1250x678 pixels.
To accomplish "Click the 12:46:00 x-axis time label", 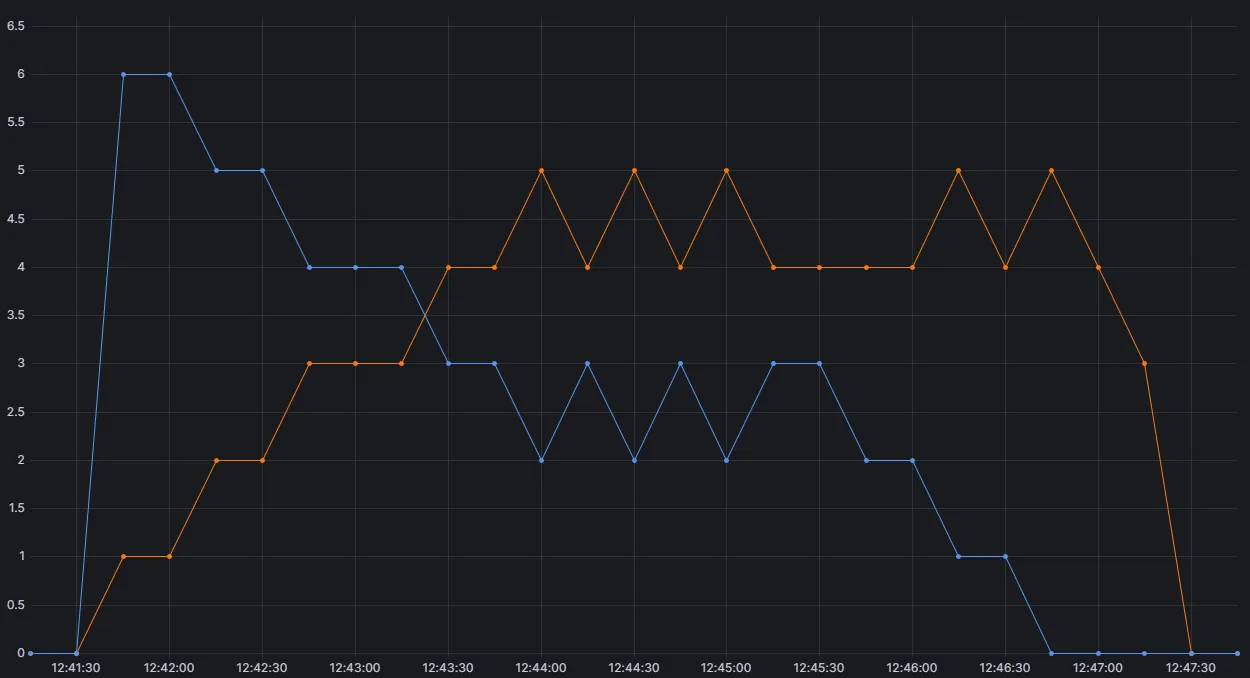I will coord(912,667).
